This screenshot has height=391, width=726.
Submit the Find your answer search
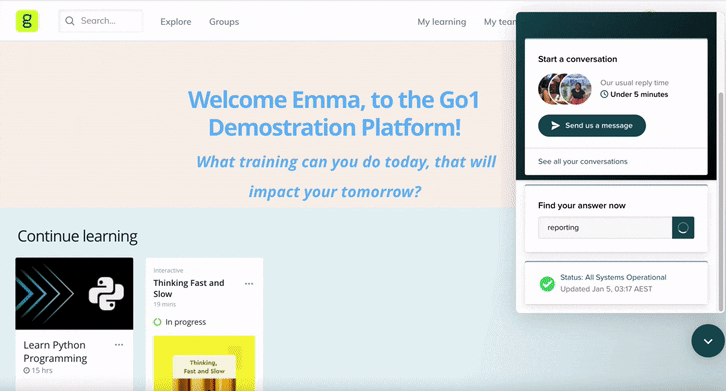point(683,227)
